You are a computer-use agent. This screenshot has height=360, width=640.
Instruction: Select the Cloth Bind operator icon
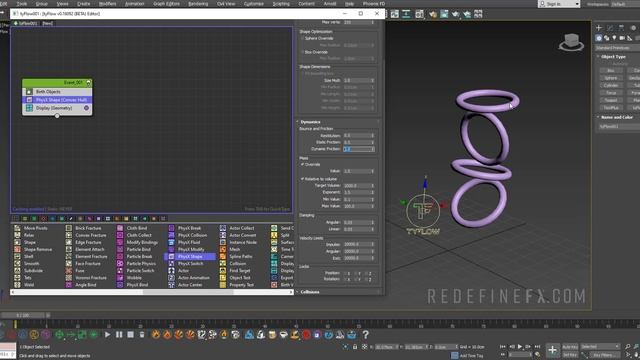click(120, 228)
